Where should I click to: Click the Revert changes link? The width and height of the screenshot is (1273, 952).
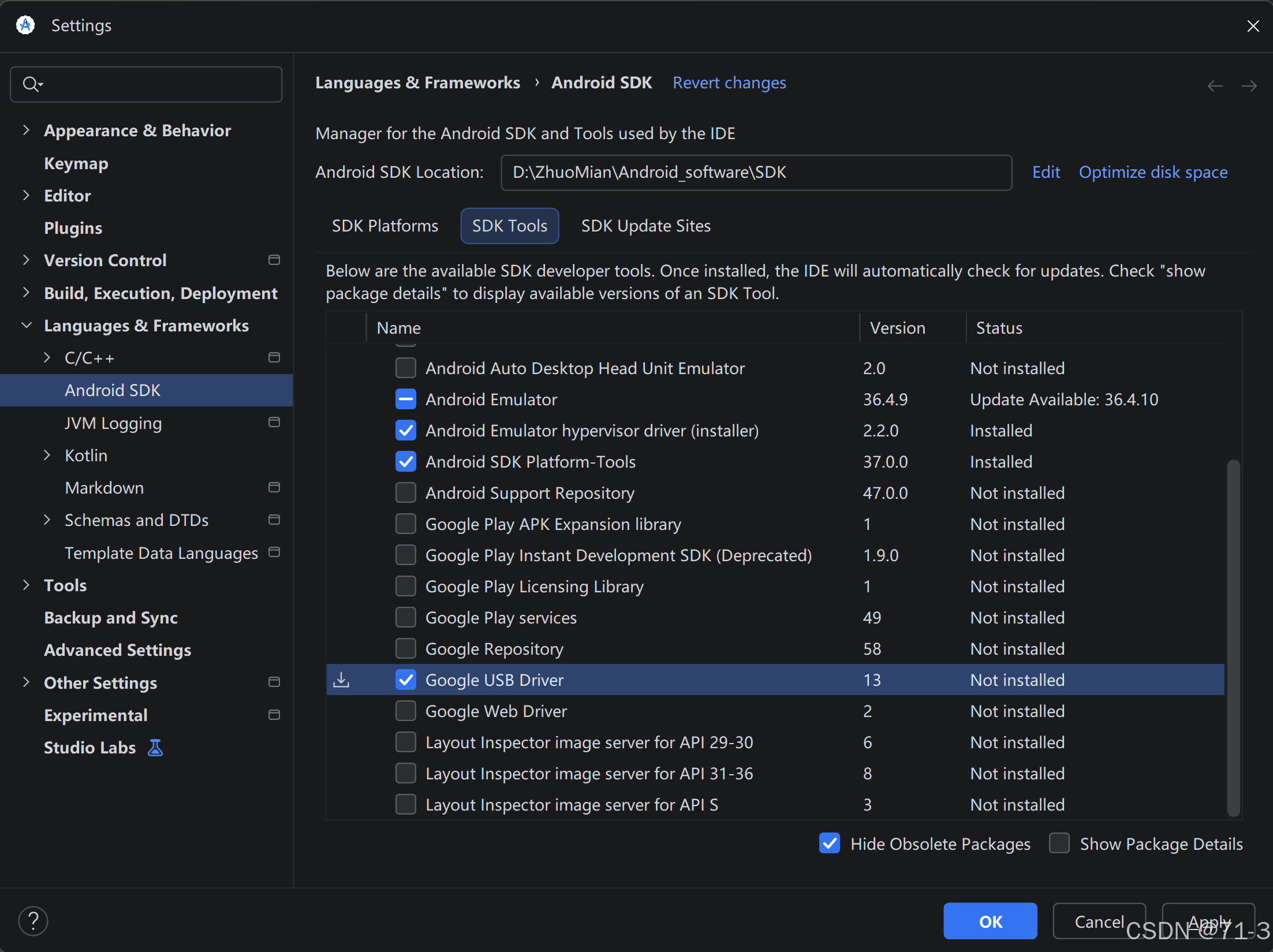729,83
